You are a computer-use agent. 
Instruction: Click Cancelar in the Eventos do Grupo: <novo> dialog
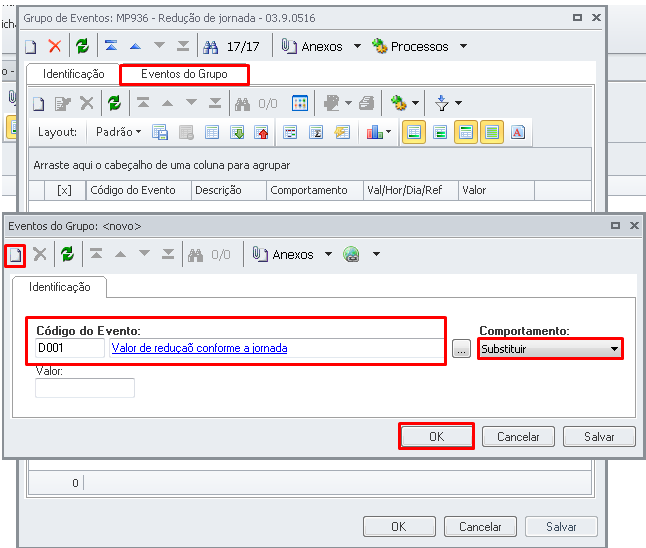tap(518, 436)
